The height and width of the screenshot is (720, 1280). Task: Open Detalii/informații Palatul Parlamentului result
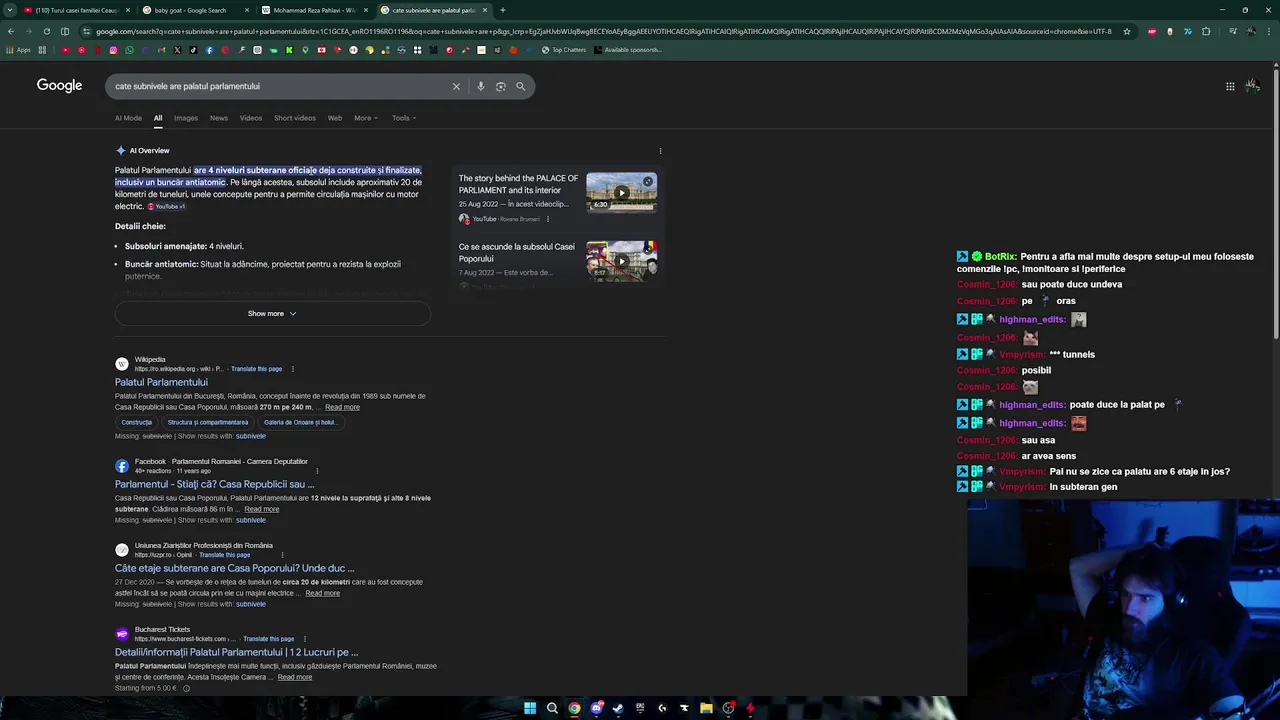pyautogui.click(x=236, y=652)
